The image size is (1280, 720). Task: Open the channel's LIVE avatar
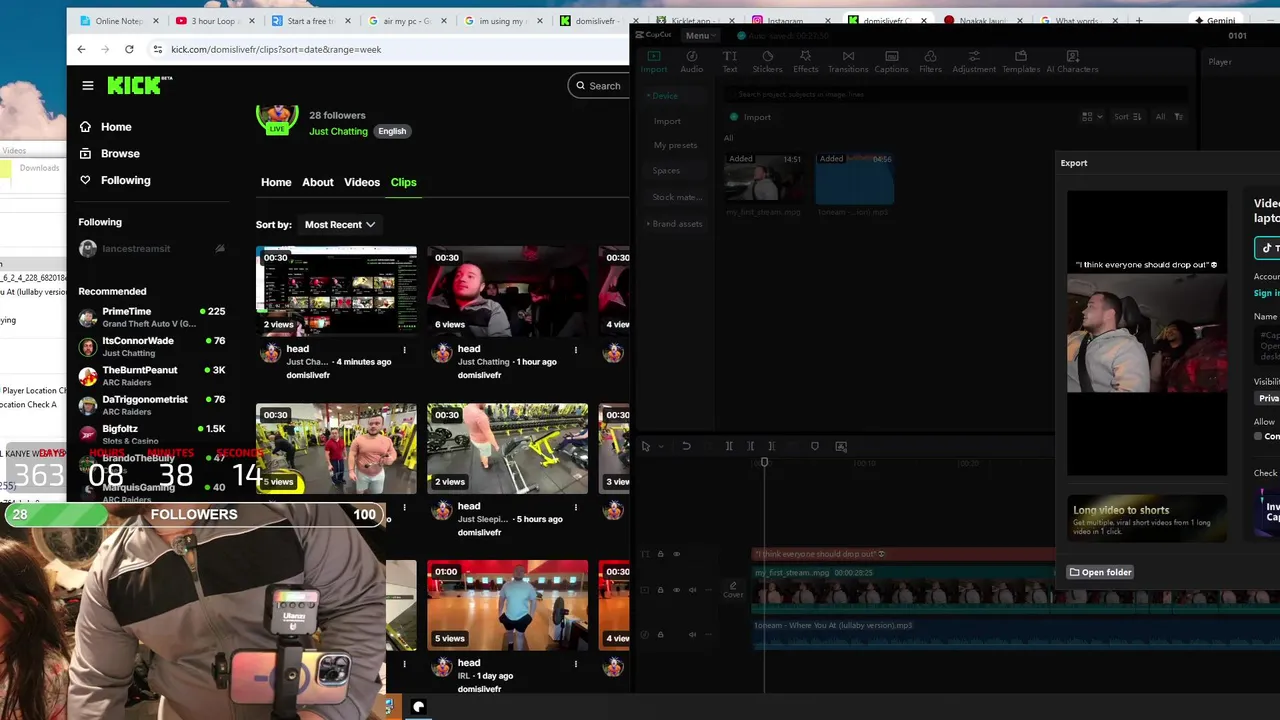(277, 117)
